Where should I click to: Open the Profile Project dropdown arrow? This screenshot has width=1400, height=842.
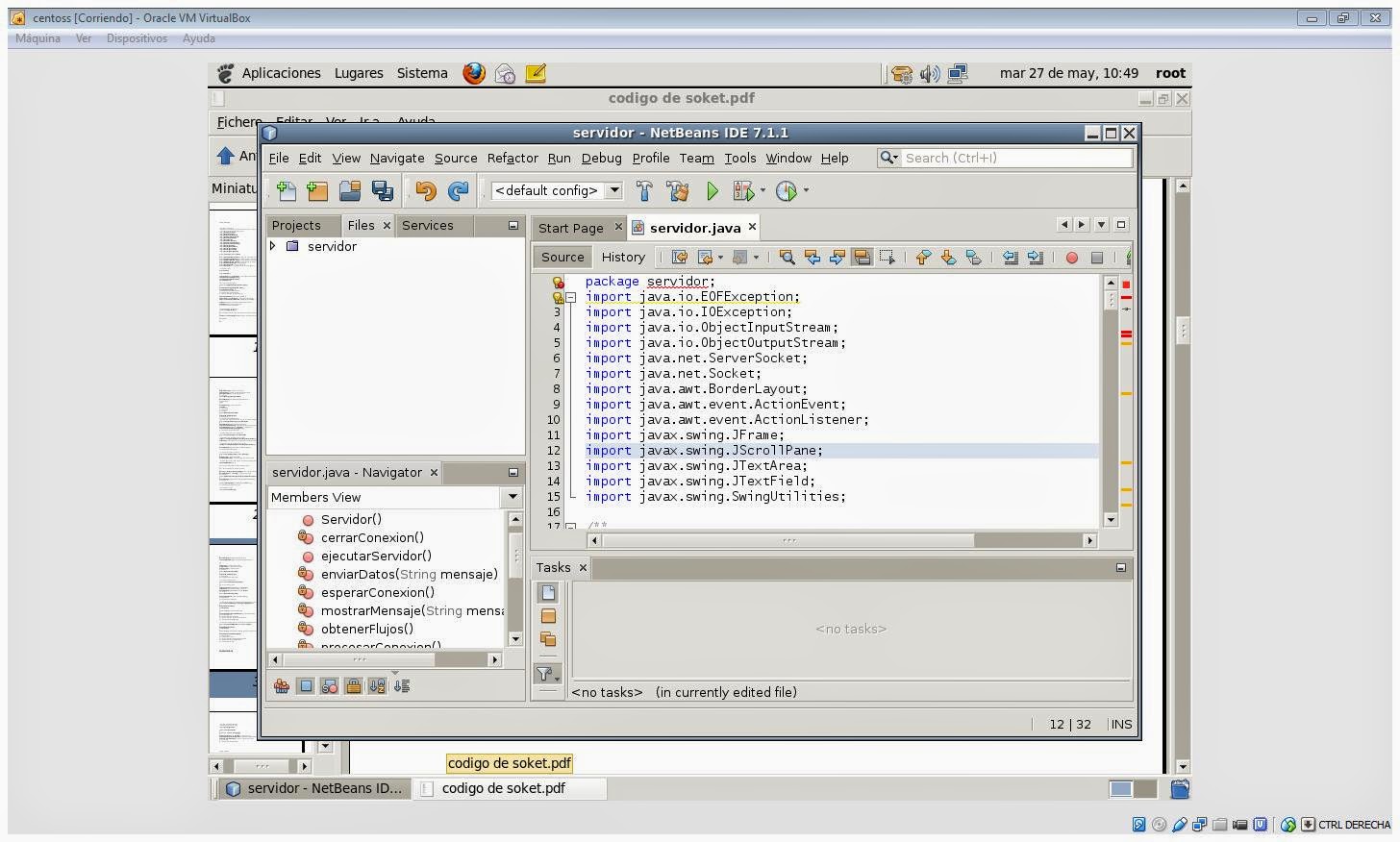806,190
